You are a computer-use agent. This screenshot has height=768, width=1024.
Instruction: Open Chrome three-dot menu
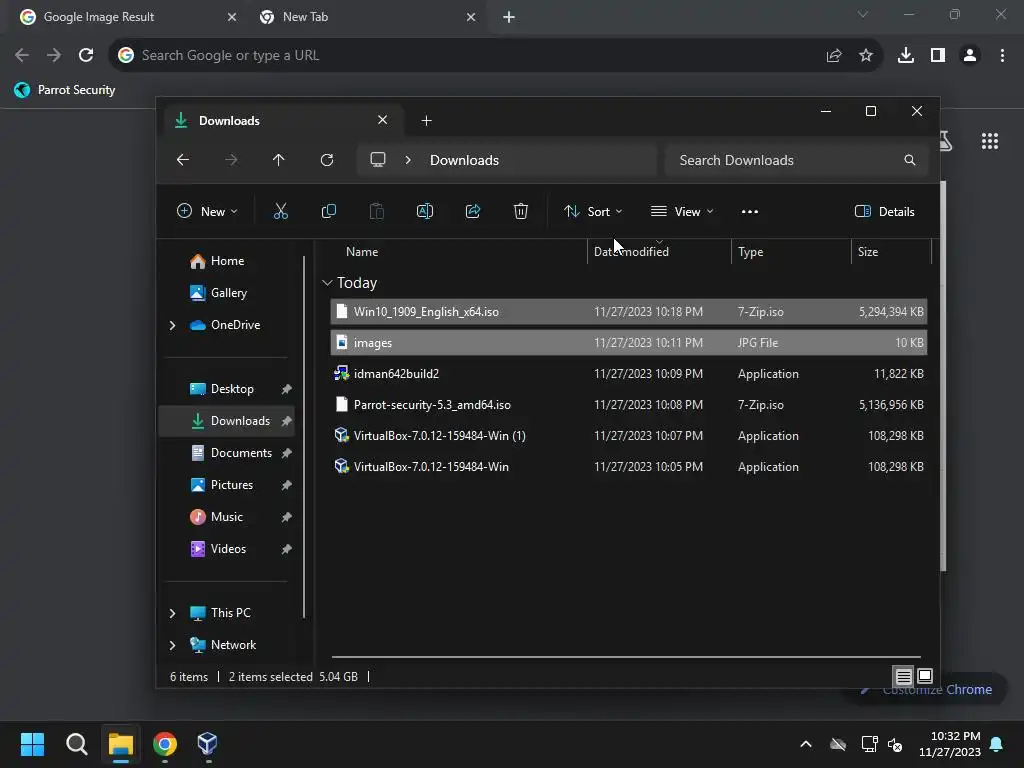point(1002,56)
